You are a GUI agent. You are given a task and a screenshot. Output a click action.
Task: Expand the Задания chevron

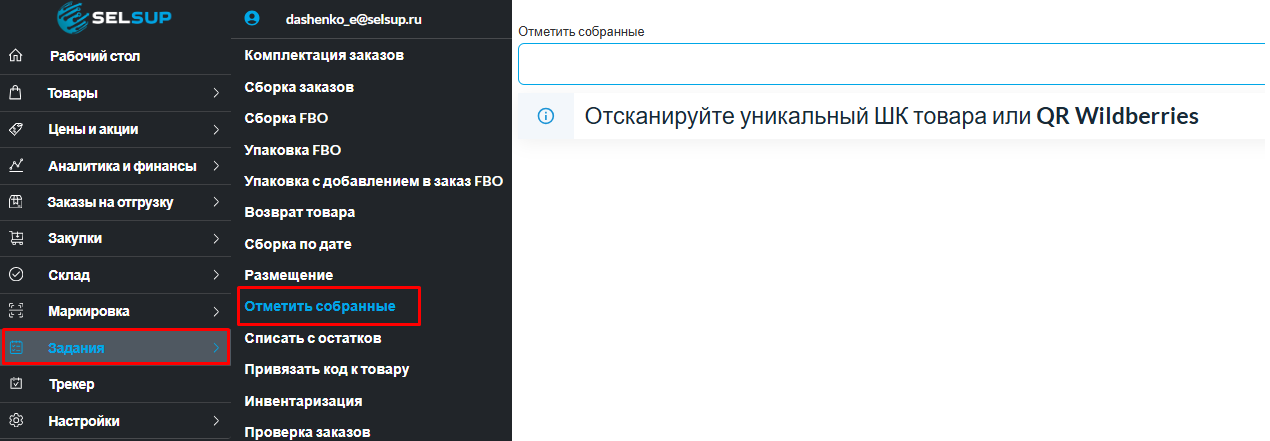(x=216, y=348)
